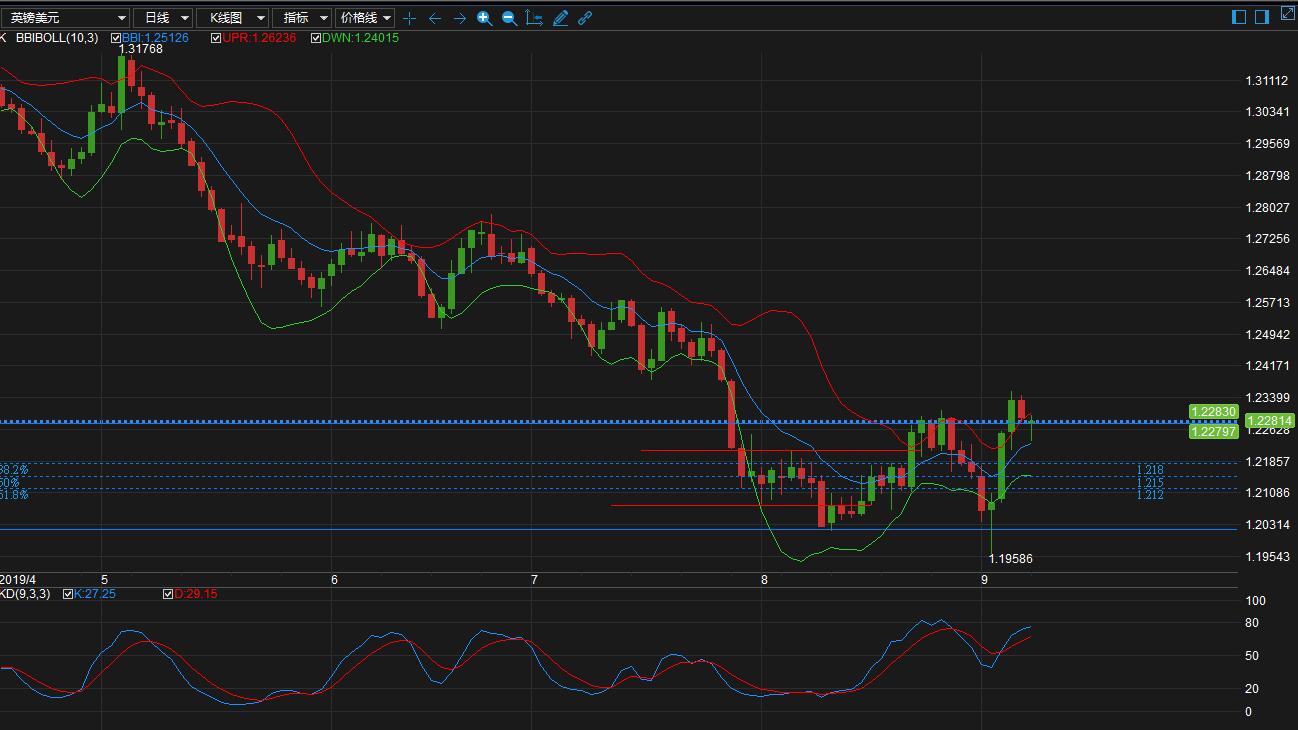This screenshot has height=730, width=1298.
Task: Open the K线图 chart type dropdown
Action: [233, 18]
